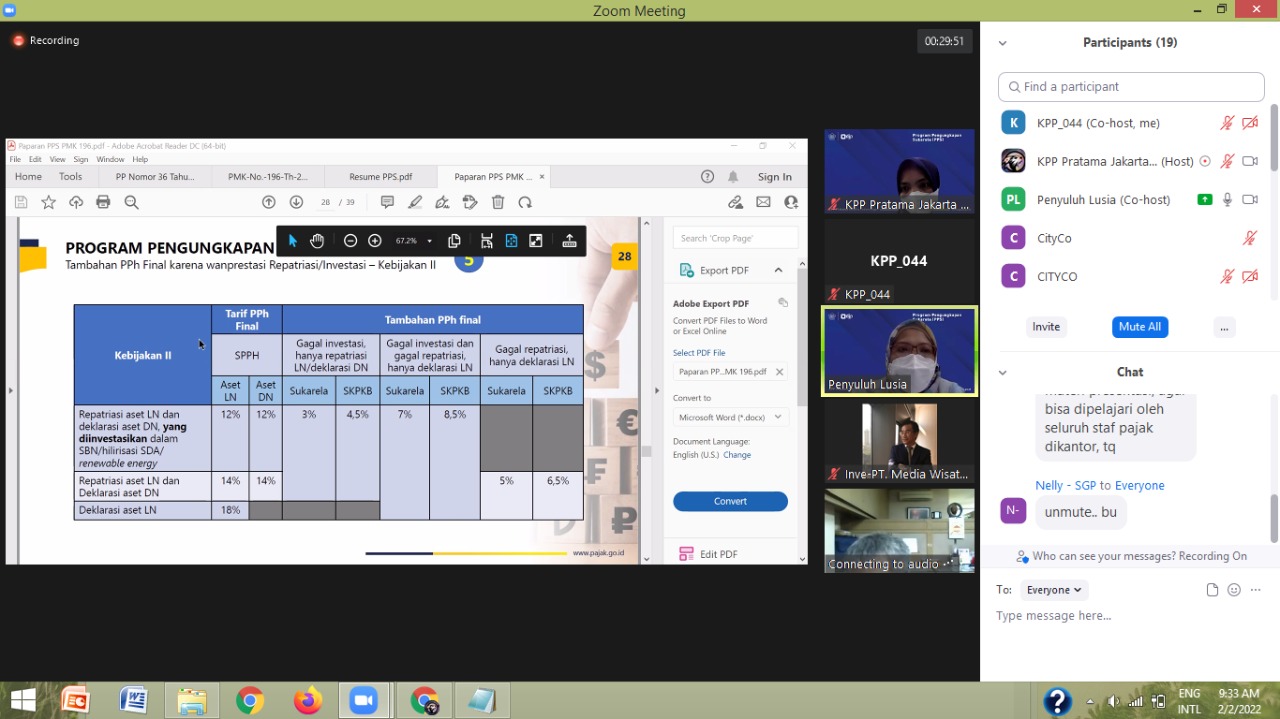
Task: Click the attach file icon in chat
Action: tap(1212, 590)
